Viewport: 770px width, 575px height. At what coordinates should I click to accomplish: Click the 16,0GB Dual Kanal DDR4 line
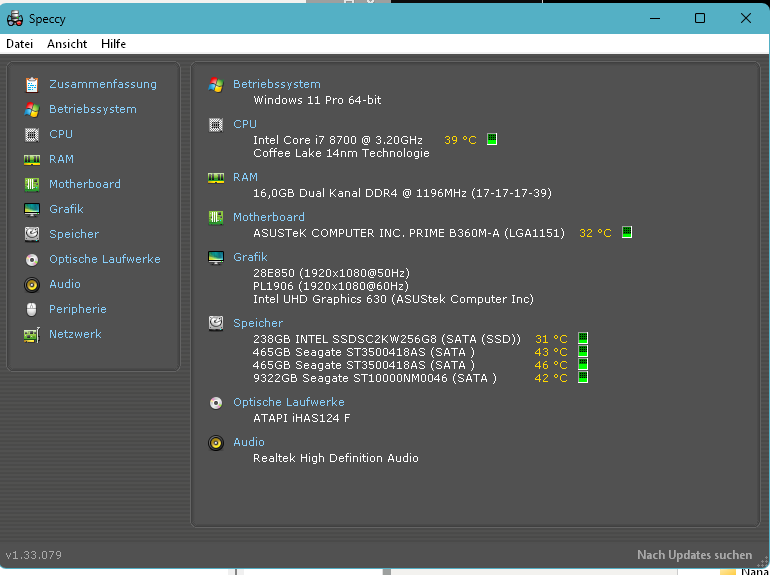[402, 193]
